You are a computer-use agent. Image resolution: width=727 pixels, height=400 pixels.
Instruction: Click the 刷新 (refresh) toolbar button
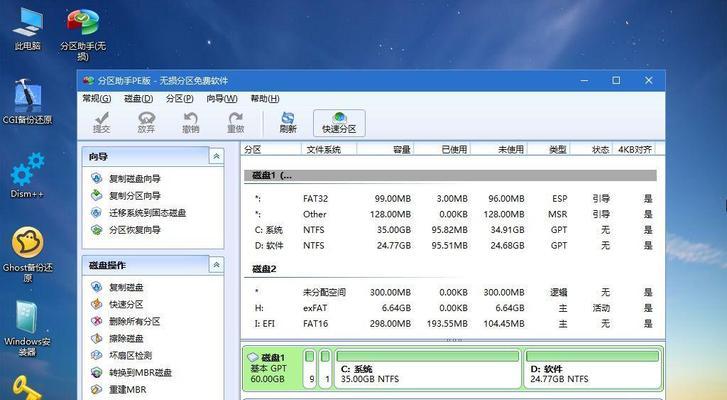click(288, 123)
